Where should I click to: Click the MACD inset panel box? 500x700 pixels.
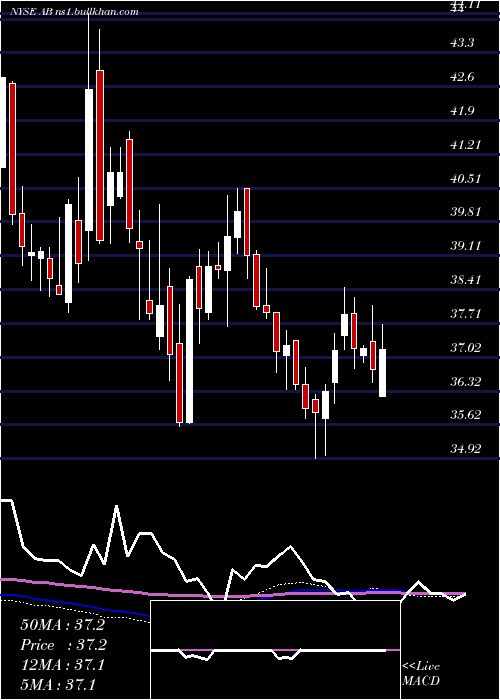[x=275, y=650]
